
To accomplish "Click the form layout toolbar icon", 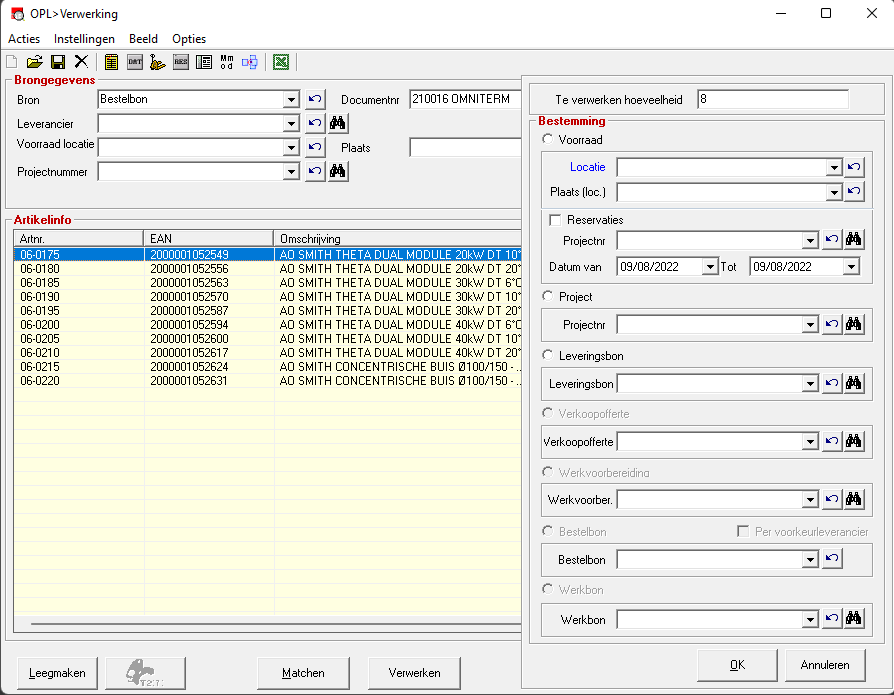I will click(x=204, y=62).
